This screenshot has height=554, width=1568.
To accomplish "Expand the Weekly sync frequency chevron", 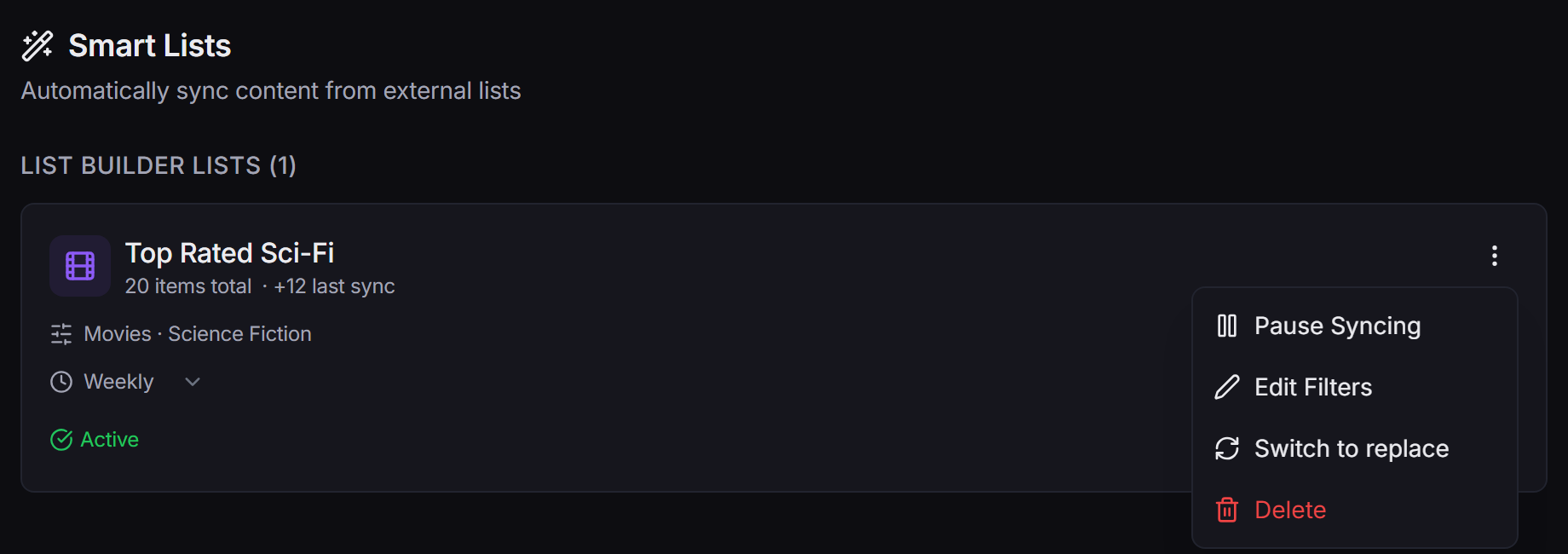I will pyautogui.click(x=193, y=382).
